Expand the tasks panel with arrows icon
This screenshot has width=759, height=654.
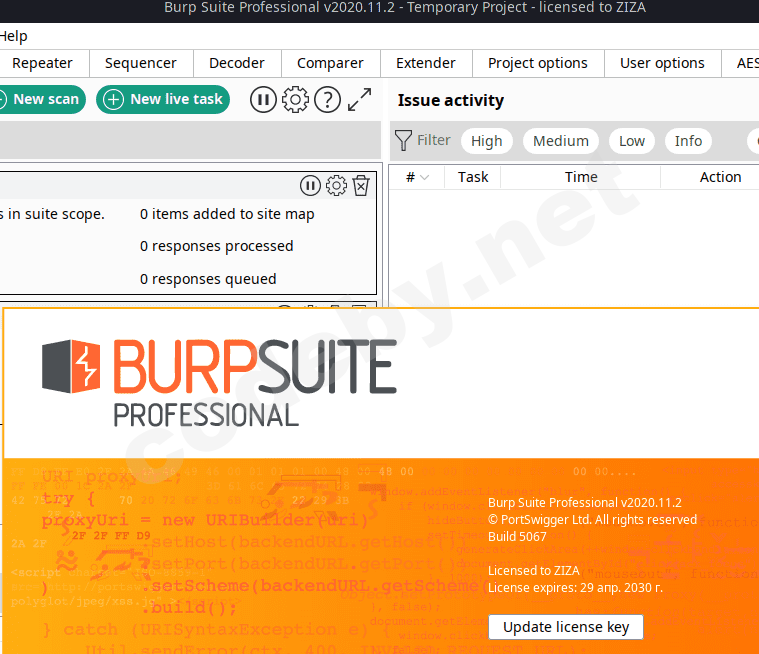[360, 100]
